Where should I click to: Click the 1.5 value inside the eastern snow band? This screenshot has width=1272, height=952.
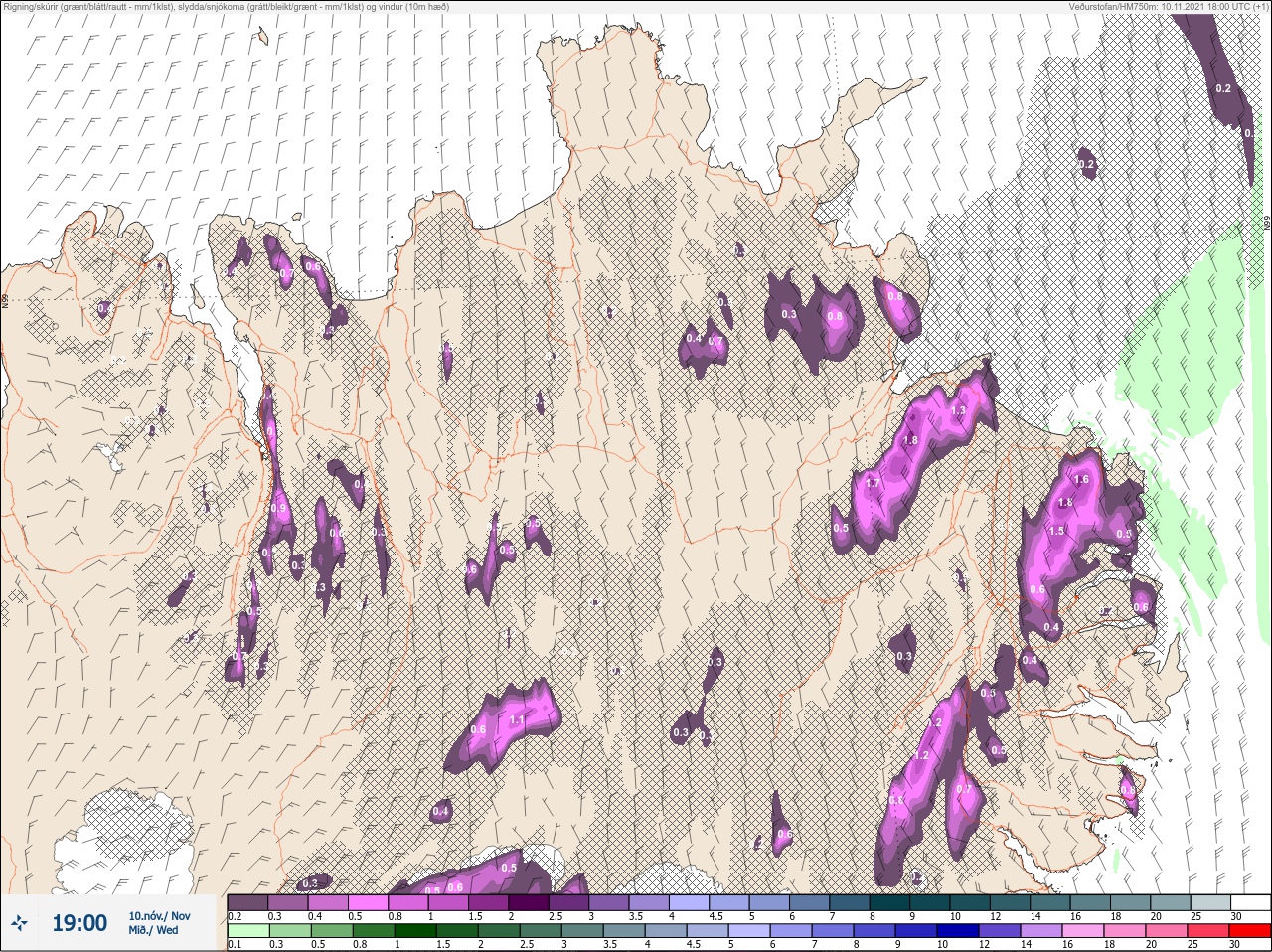pyautogui.click(x=1057, y=531)
